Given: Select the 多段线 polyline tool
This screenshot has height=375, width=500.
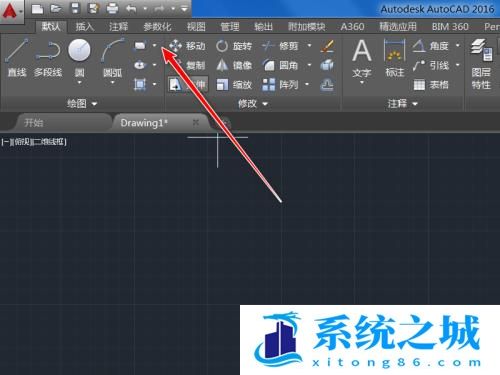Looking at the screenshot, I should point(48,57).
